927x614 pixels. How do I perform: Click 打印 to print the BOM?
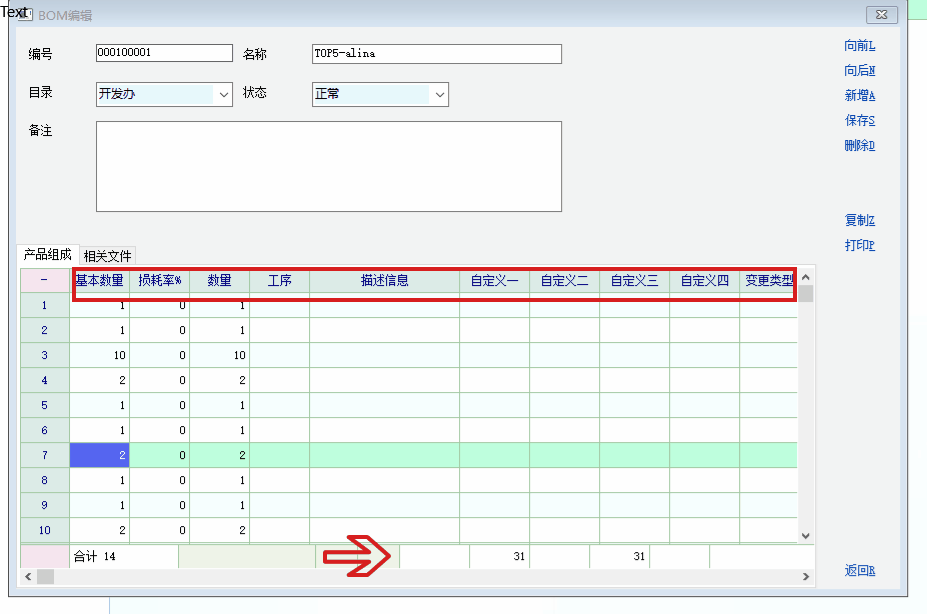pos(859,246)
